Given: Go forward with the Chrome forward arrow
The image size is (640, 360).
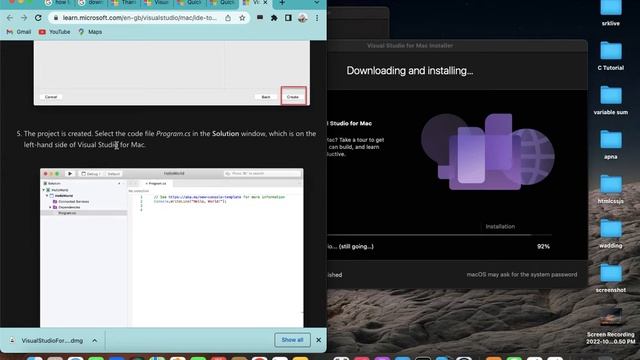Looking at the screenshot, I should (x=24, y=18).
